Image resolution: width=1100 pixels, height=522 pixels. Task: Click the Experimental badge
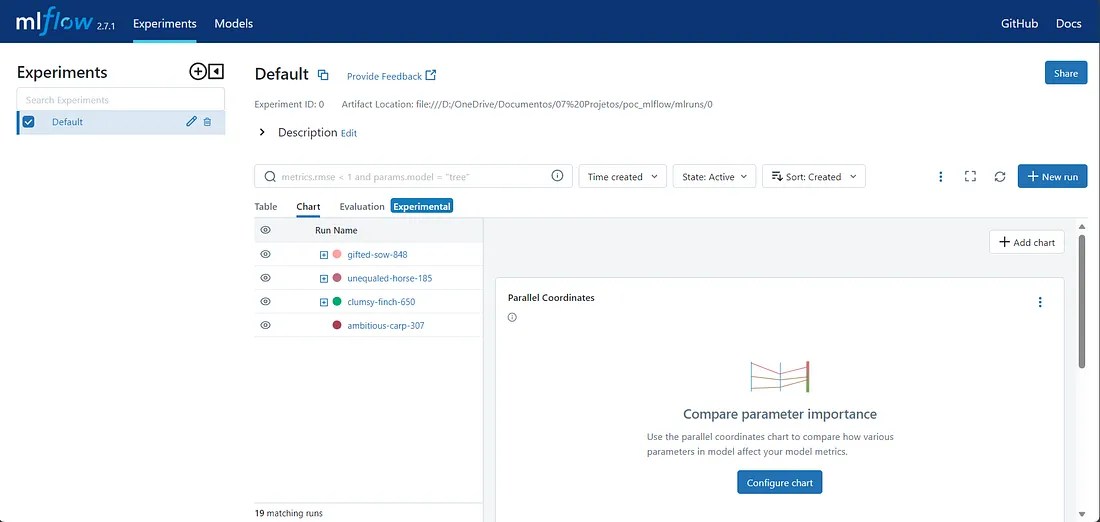pos(422,206)
